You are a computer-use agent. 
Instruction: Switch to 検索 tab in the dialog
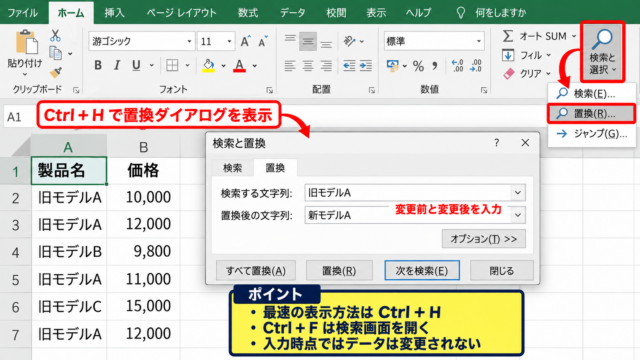click(x=233, y=168)
